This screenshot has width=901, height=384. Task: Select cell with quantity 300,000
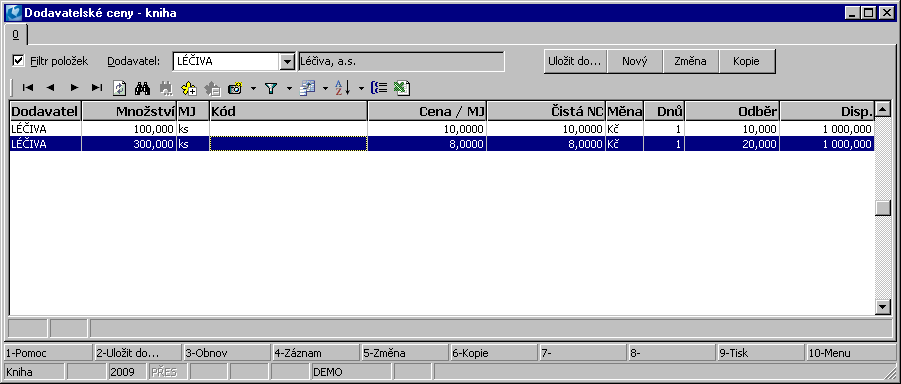129,144
